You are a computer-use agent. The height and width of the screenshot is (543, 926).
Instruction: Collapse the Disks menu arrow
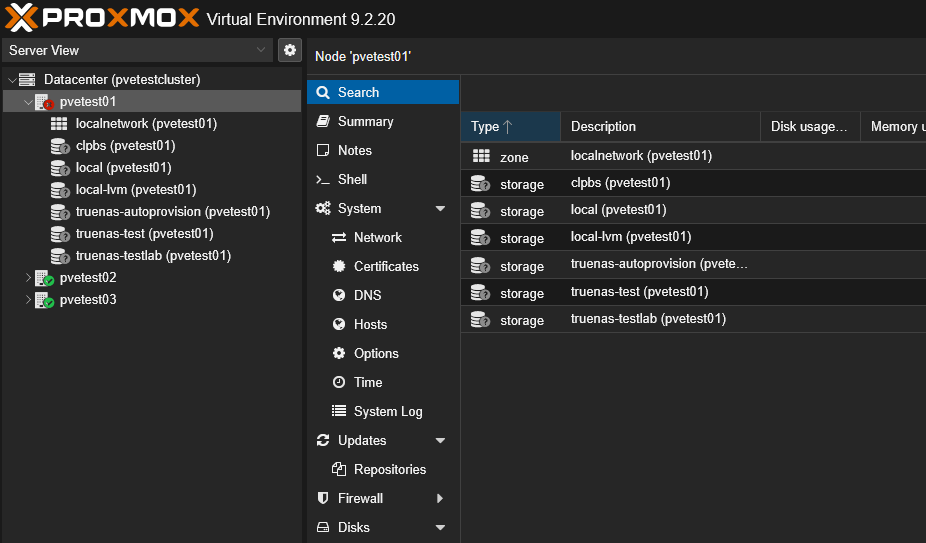pos(440,528)
